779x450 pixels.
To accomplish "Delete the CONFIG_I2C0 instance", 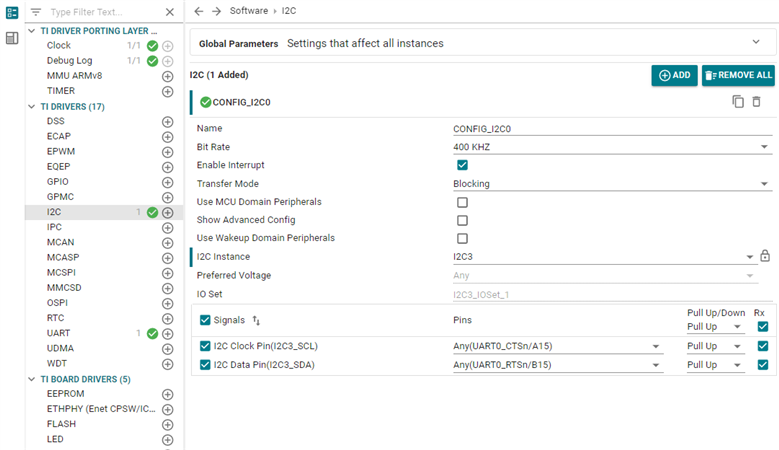I will coord(757,102).
